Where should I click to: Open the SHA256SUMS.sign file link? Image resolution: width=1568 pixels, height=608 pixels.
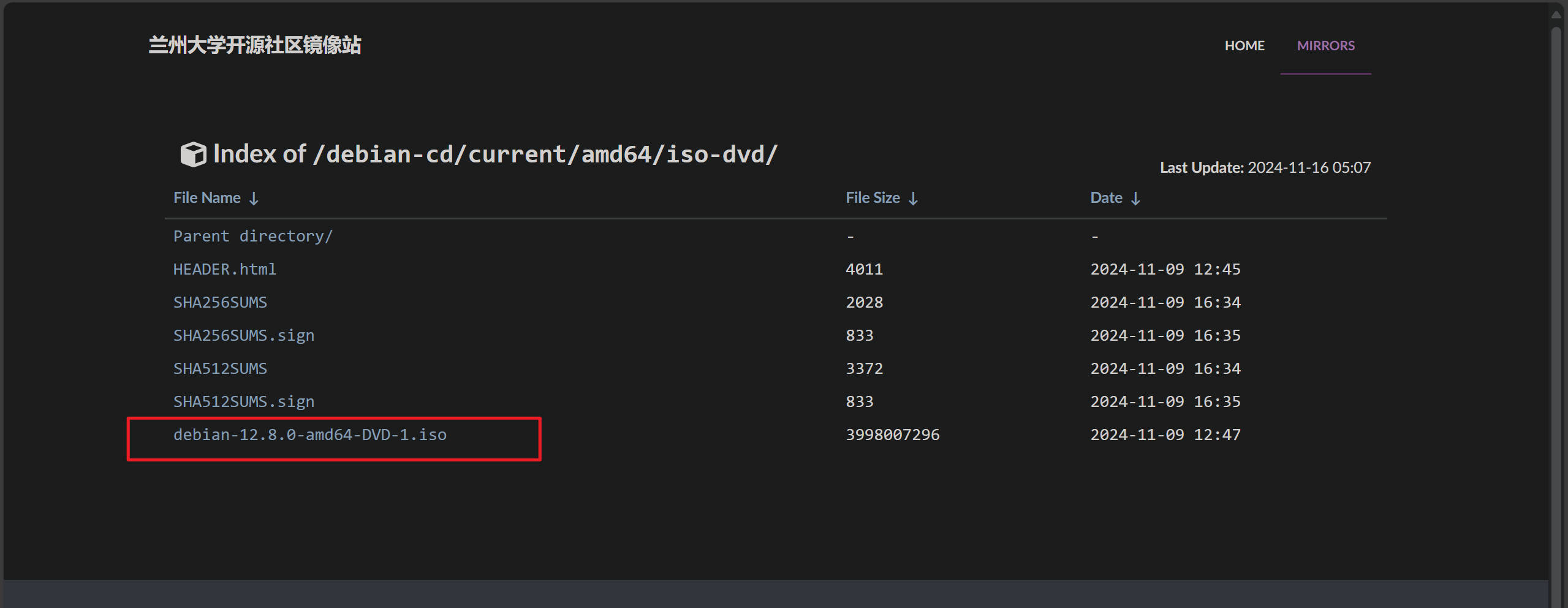[244, 335]
